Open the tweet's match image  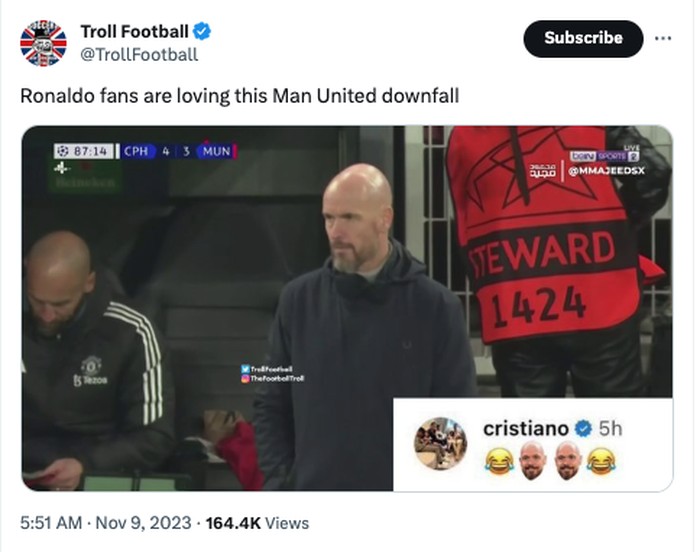[347, 308]
